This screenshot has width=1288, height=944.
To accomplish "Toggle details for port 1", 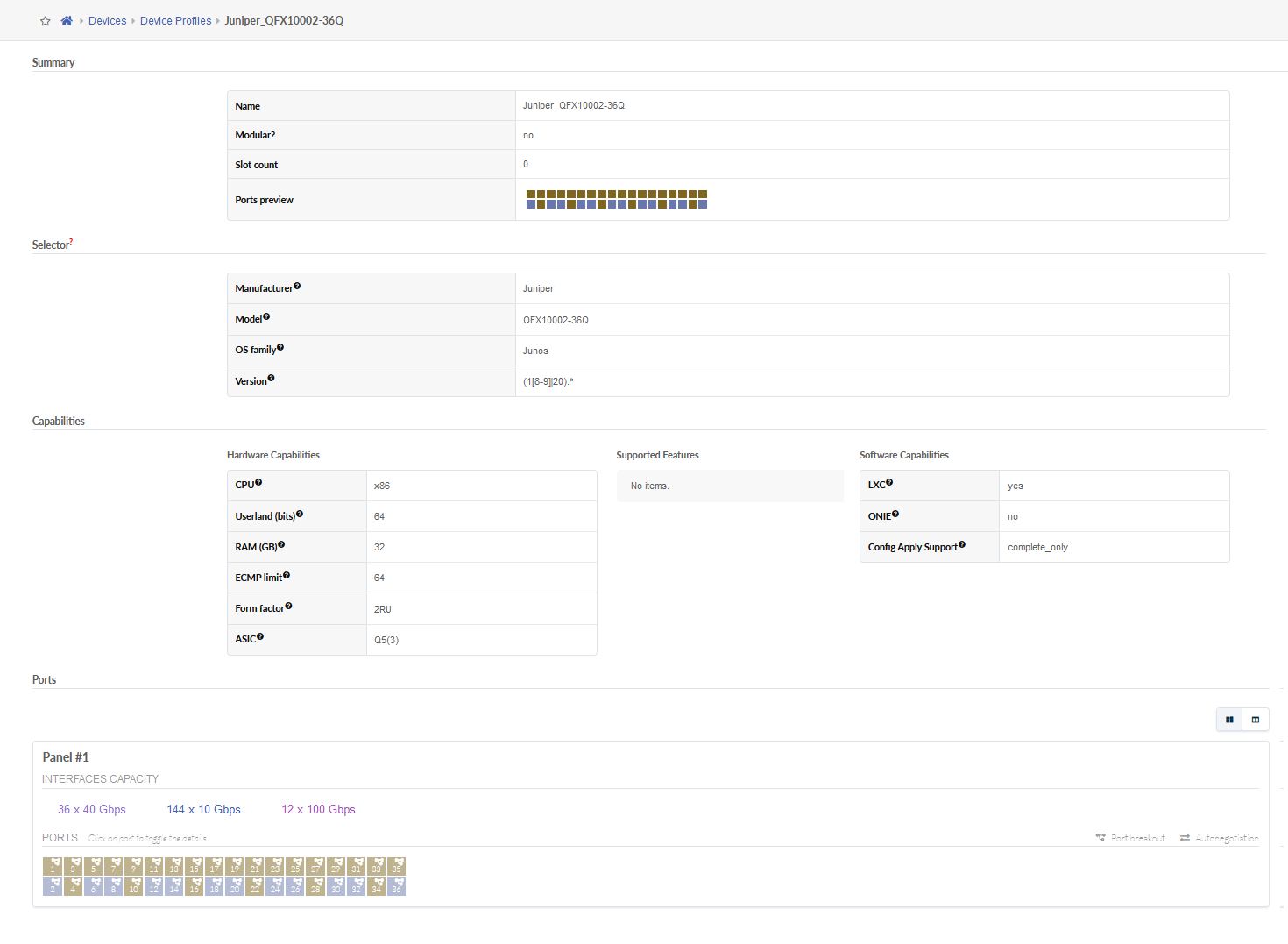I will point(53,866).
